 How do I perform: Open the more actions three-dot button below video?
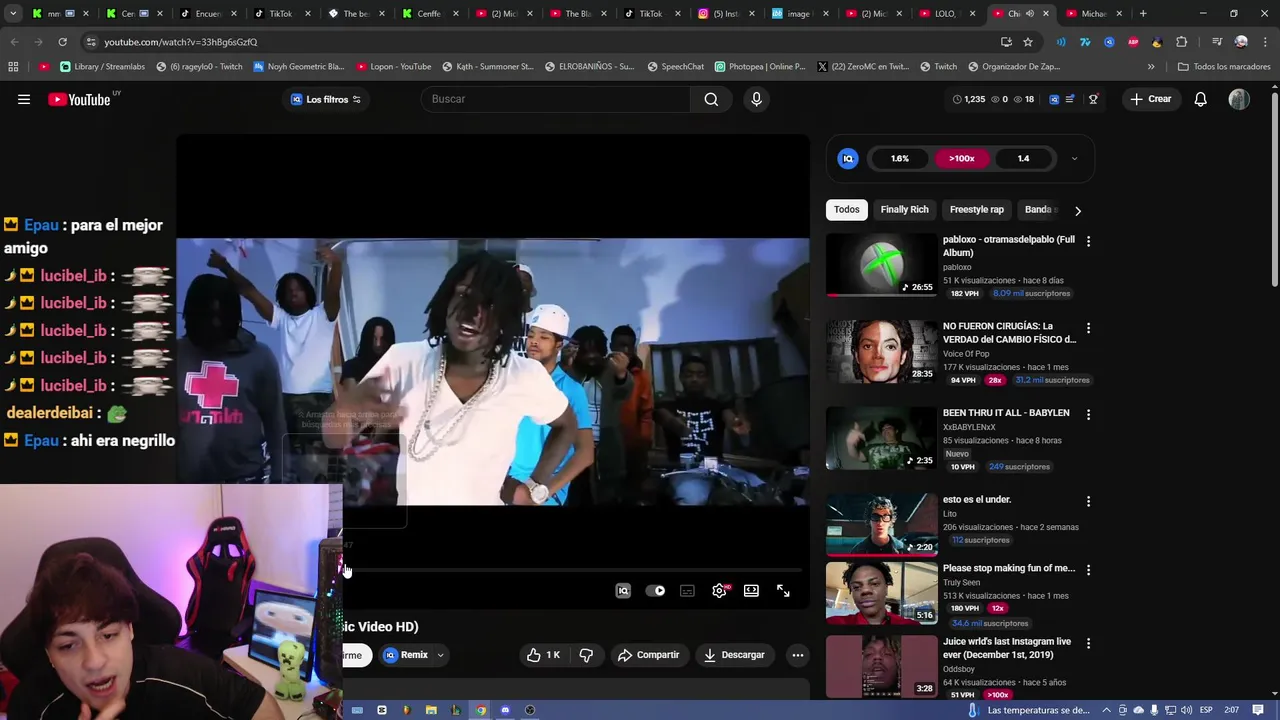point(797,655)
